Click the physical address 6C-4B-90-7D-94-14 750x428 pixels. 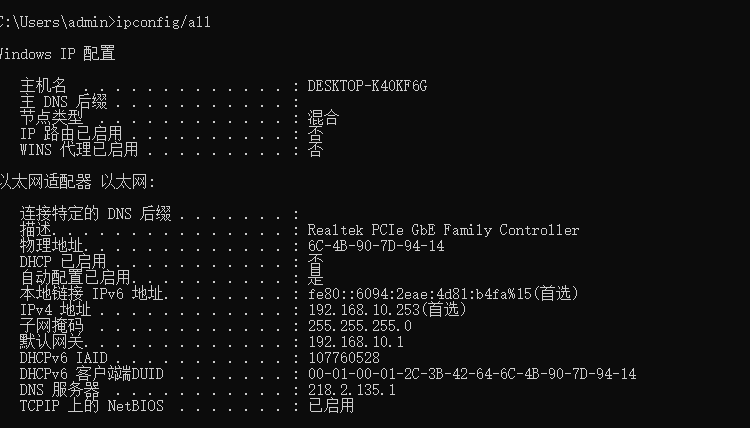(376, 246)
